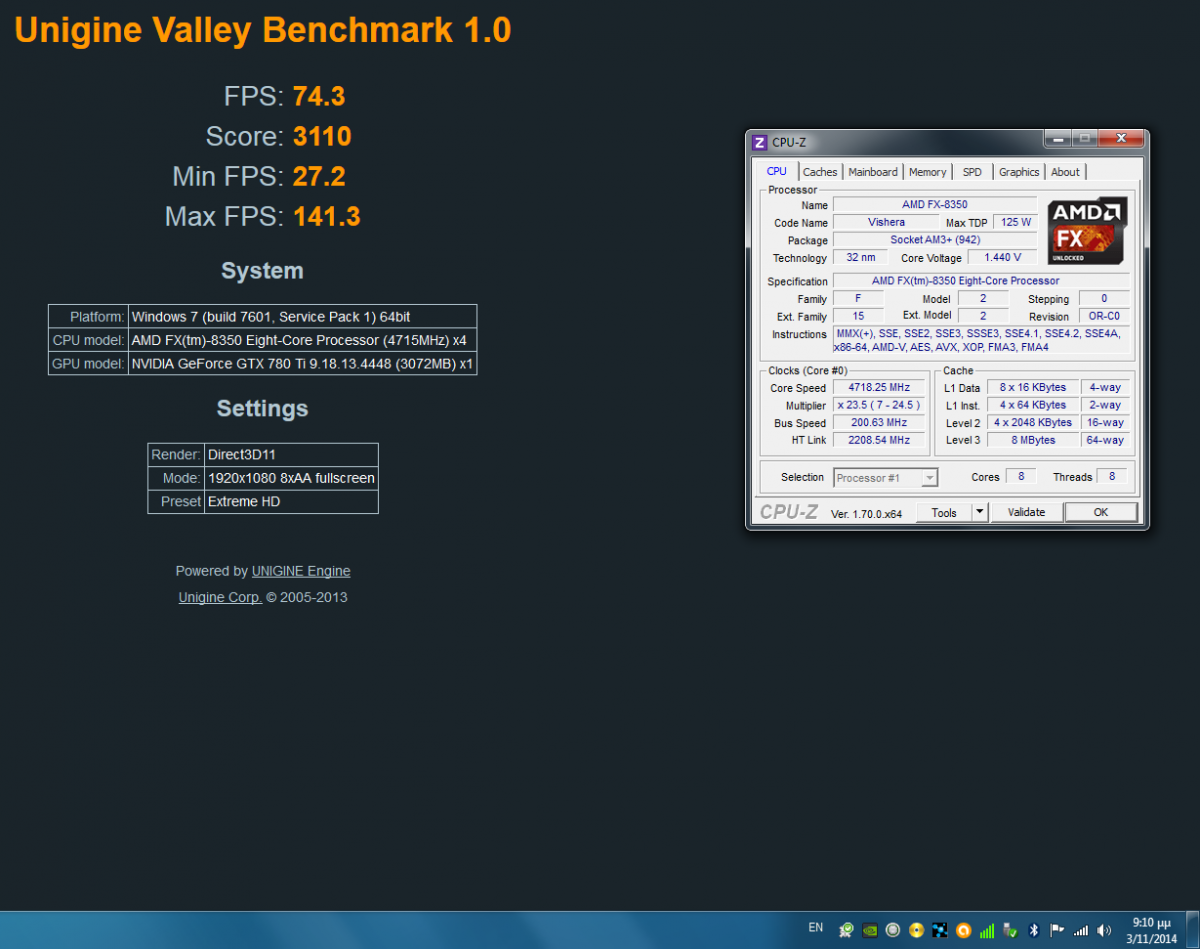Open the Action Center flag icon
Viewport: 1200px width, 949px height.
pos(1057,931)
